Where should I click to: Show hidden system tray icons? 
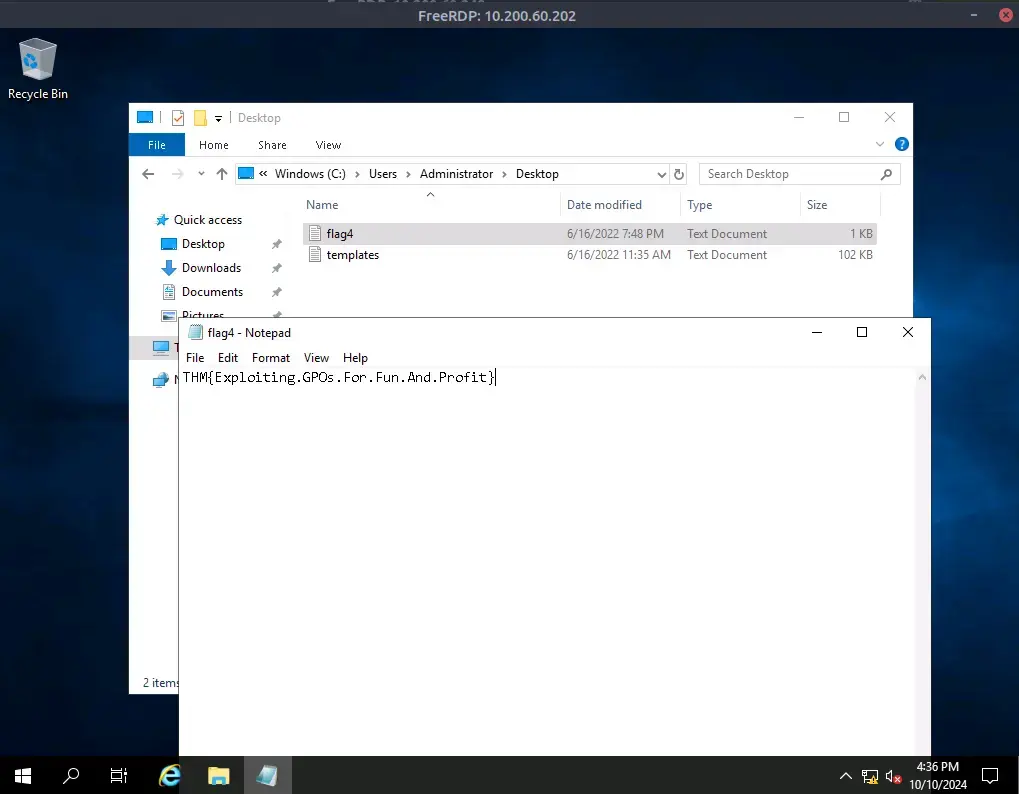click(x=845, y=776)
